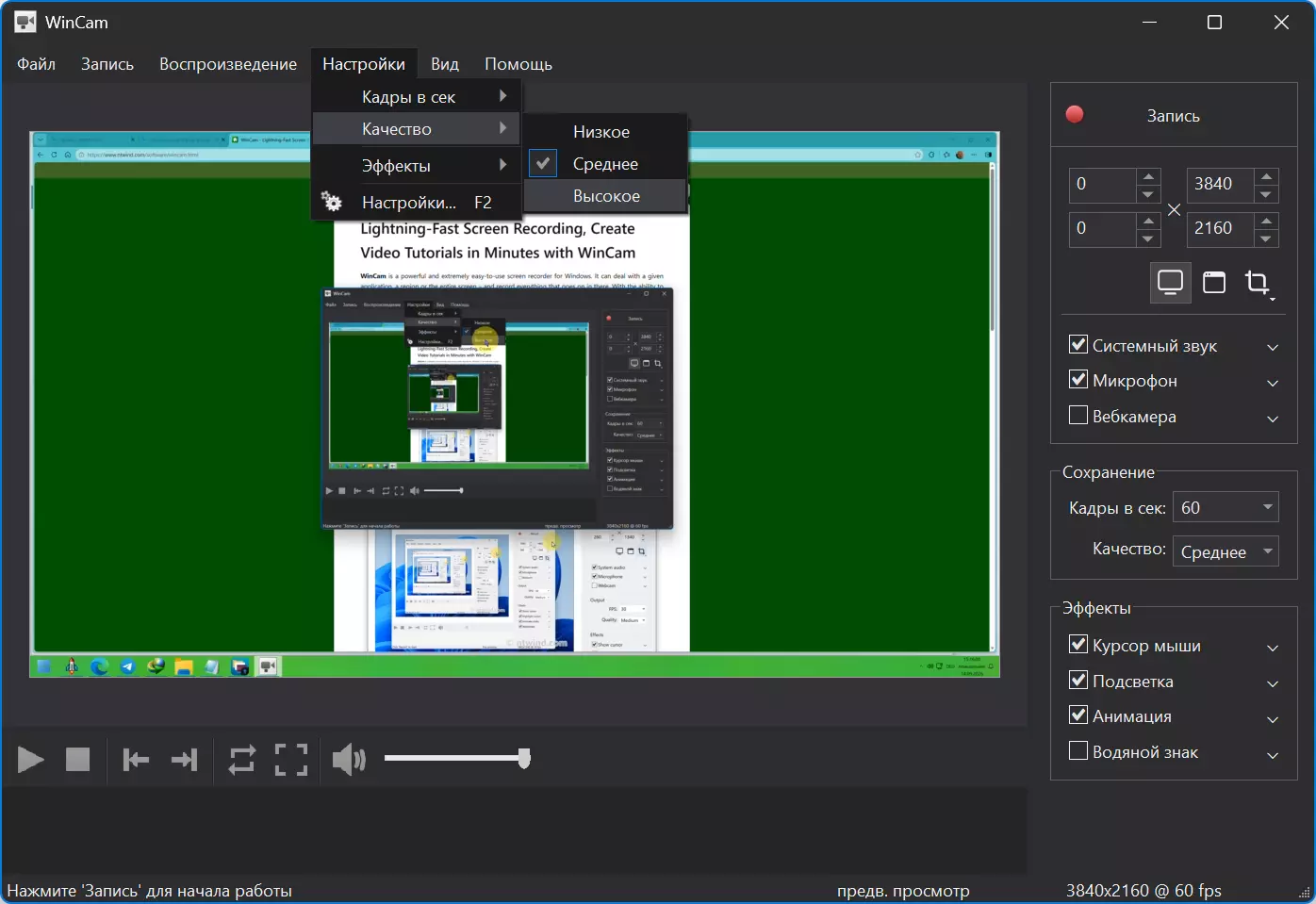
Task: Decrease the X offset value with down arrow
Action: (x=1147, y=193)
